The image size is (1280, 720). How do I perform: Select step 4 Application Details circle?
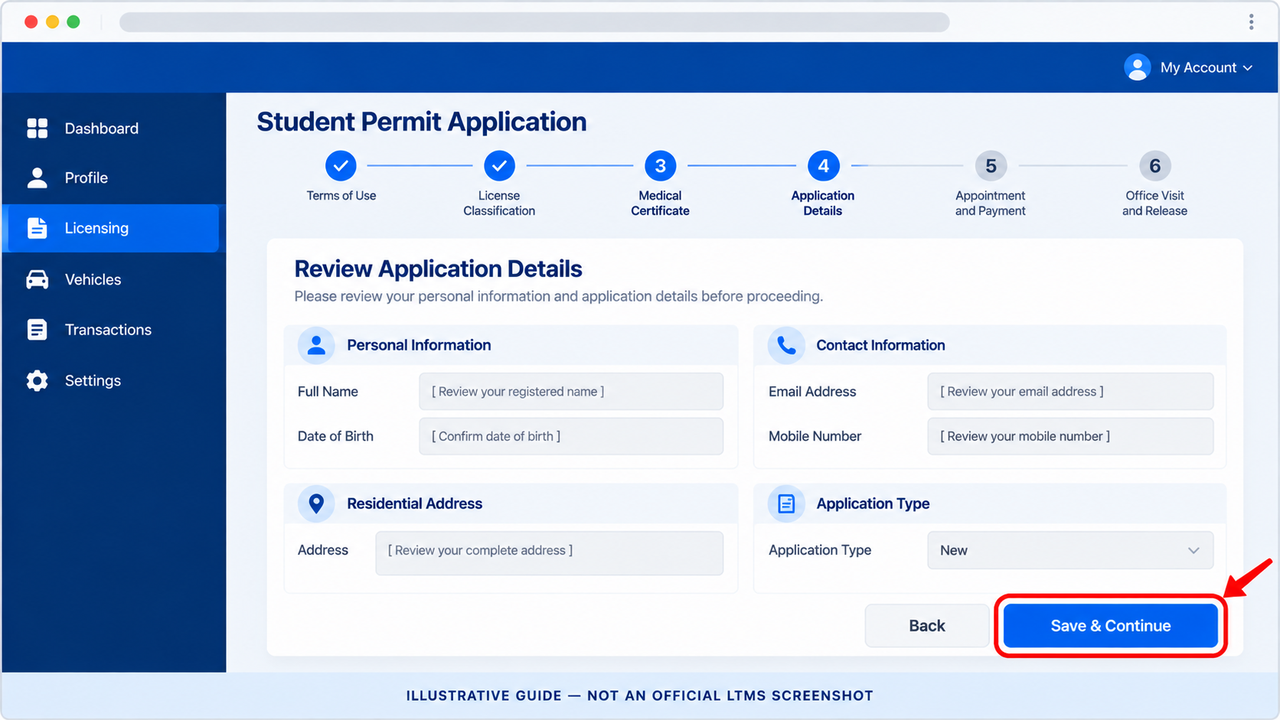[823, 165]
